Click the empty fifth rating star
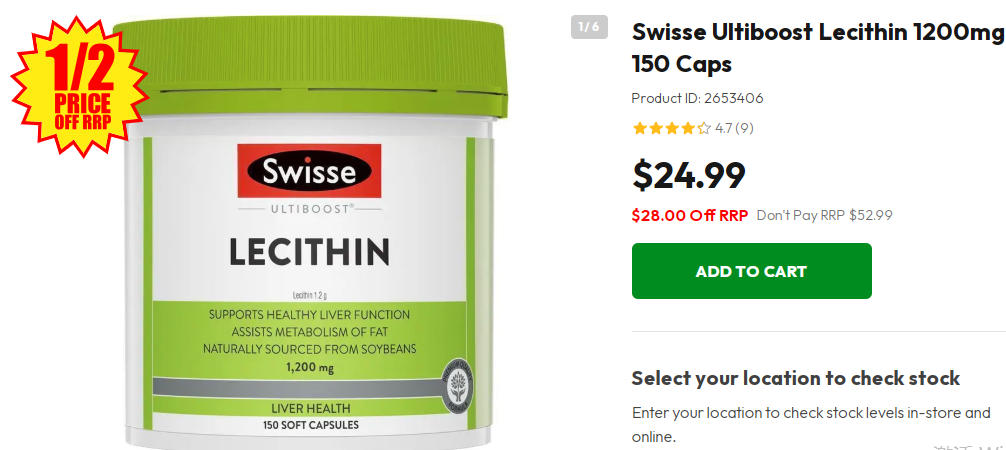 coord(704,128)
